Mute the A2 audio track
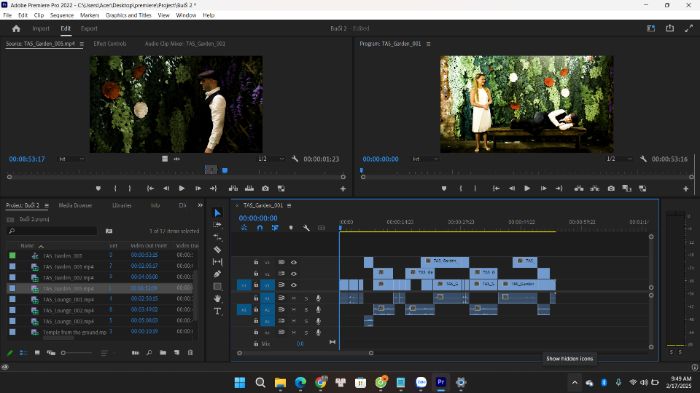 click(x=294, y=309)
